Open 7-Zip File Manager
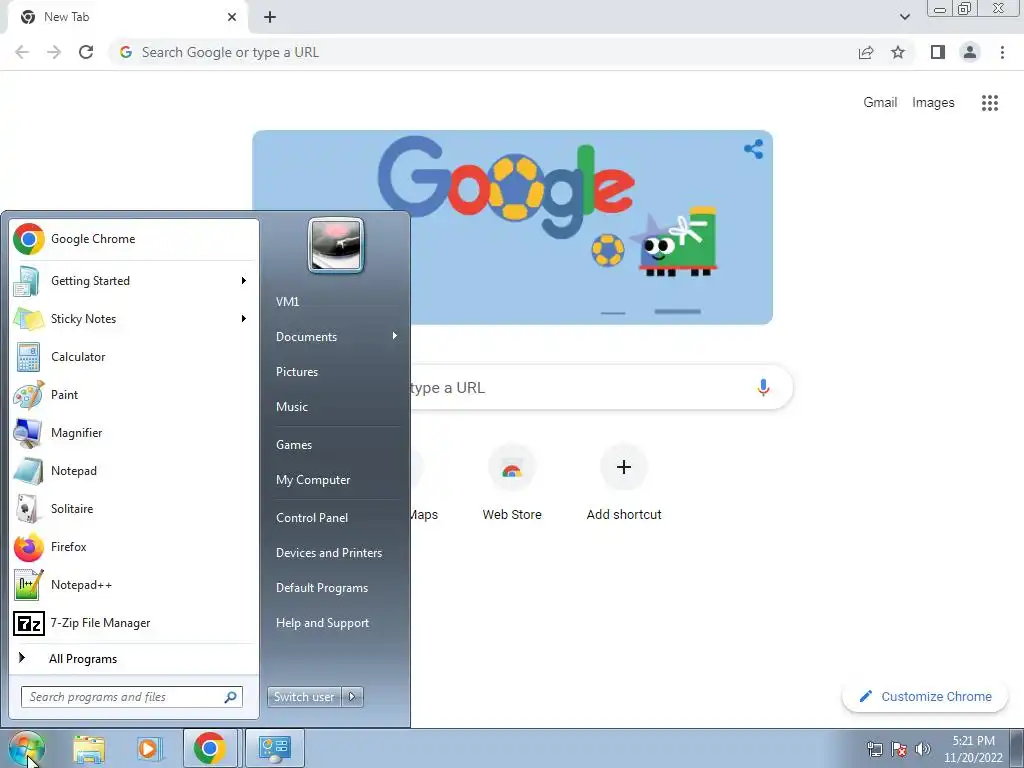The width and height of the screenshot is (1024, 768). click(x=134, y=623)
